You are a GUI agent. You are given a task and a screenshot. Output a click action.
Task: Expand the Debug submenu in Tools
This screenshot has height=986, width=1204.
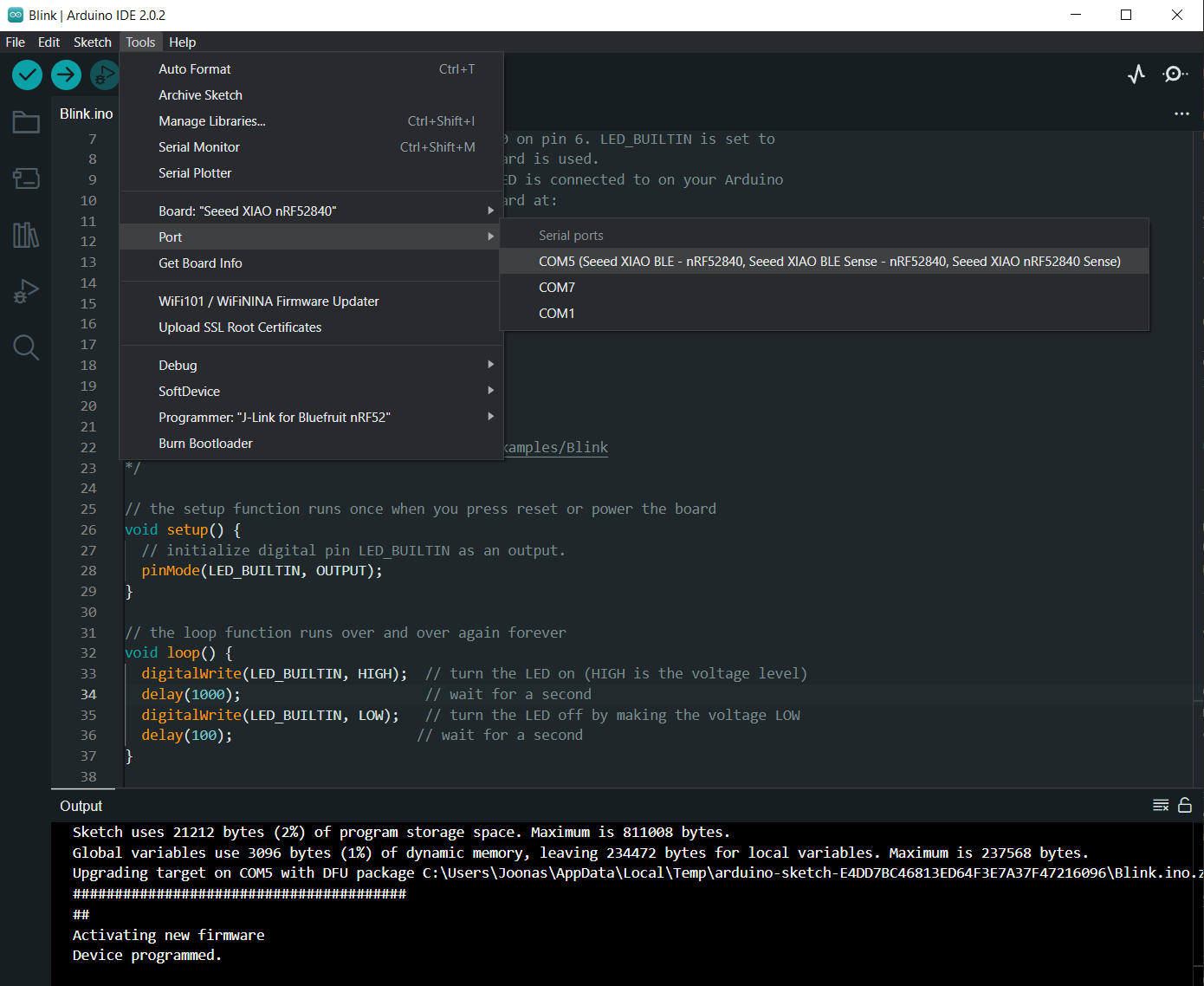click(x=312, y=366)
